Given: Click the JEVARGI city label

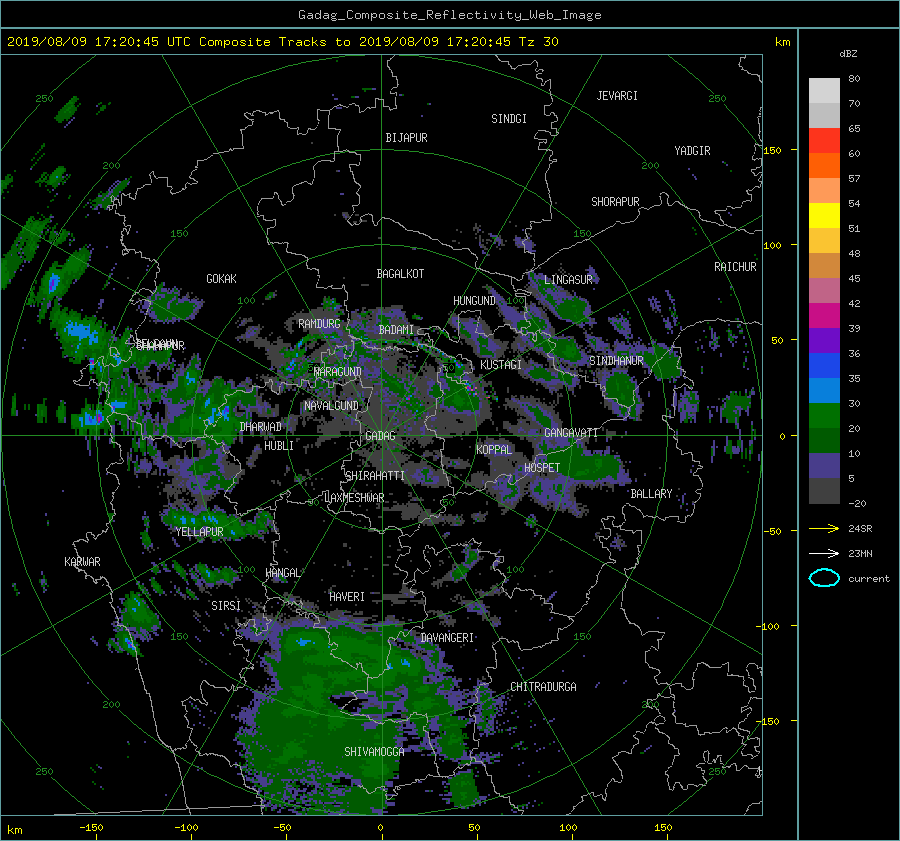Looking at the screenshot, I should point(617,96).
